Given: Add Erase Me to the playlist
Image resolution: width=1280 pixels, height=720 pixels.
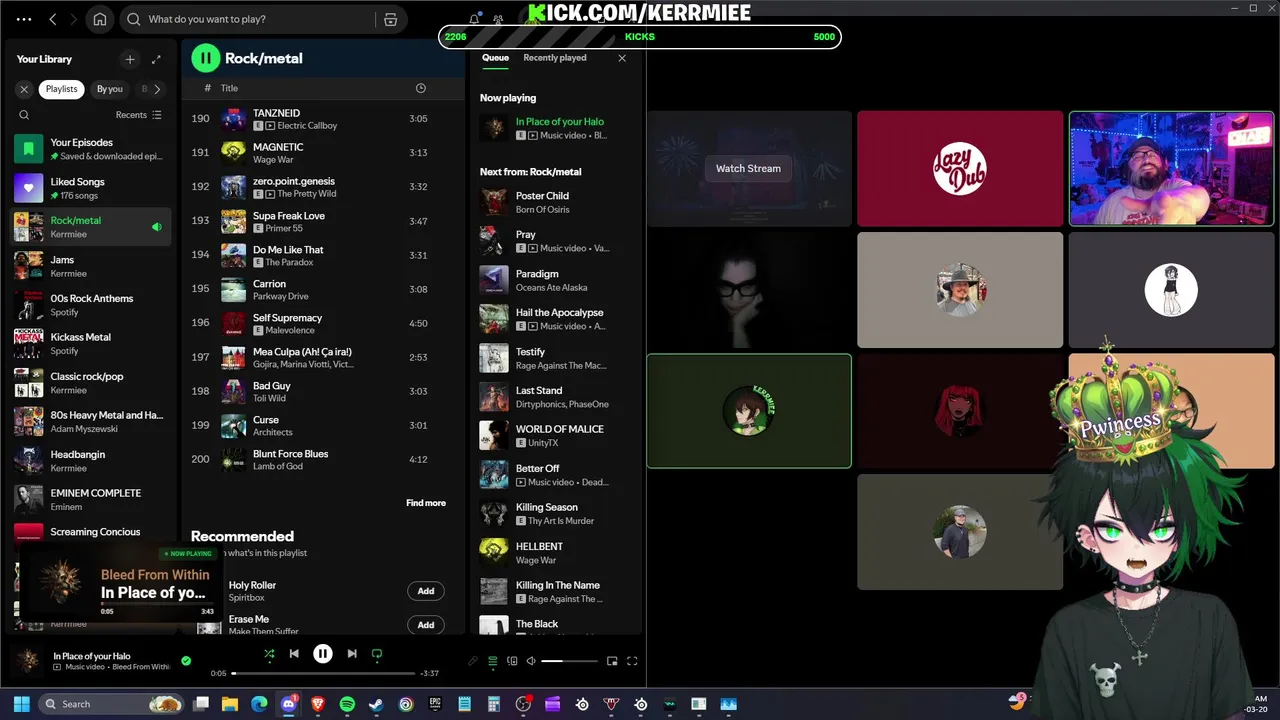Looking at the screenshot, I should point(426,625).
